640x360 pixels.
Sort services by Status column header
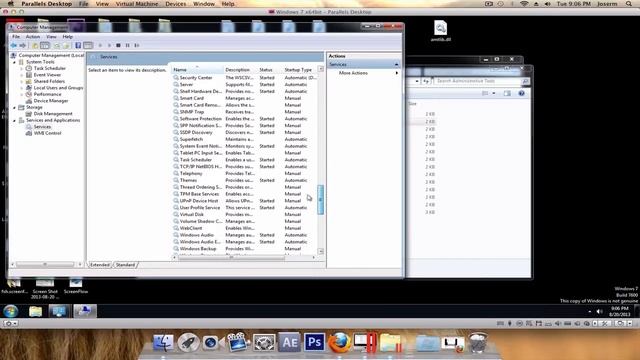[270, 70]
